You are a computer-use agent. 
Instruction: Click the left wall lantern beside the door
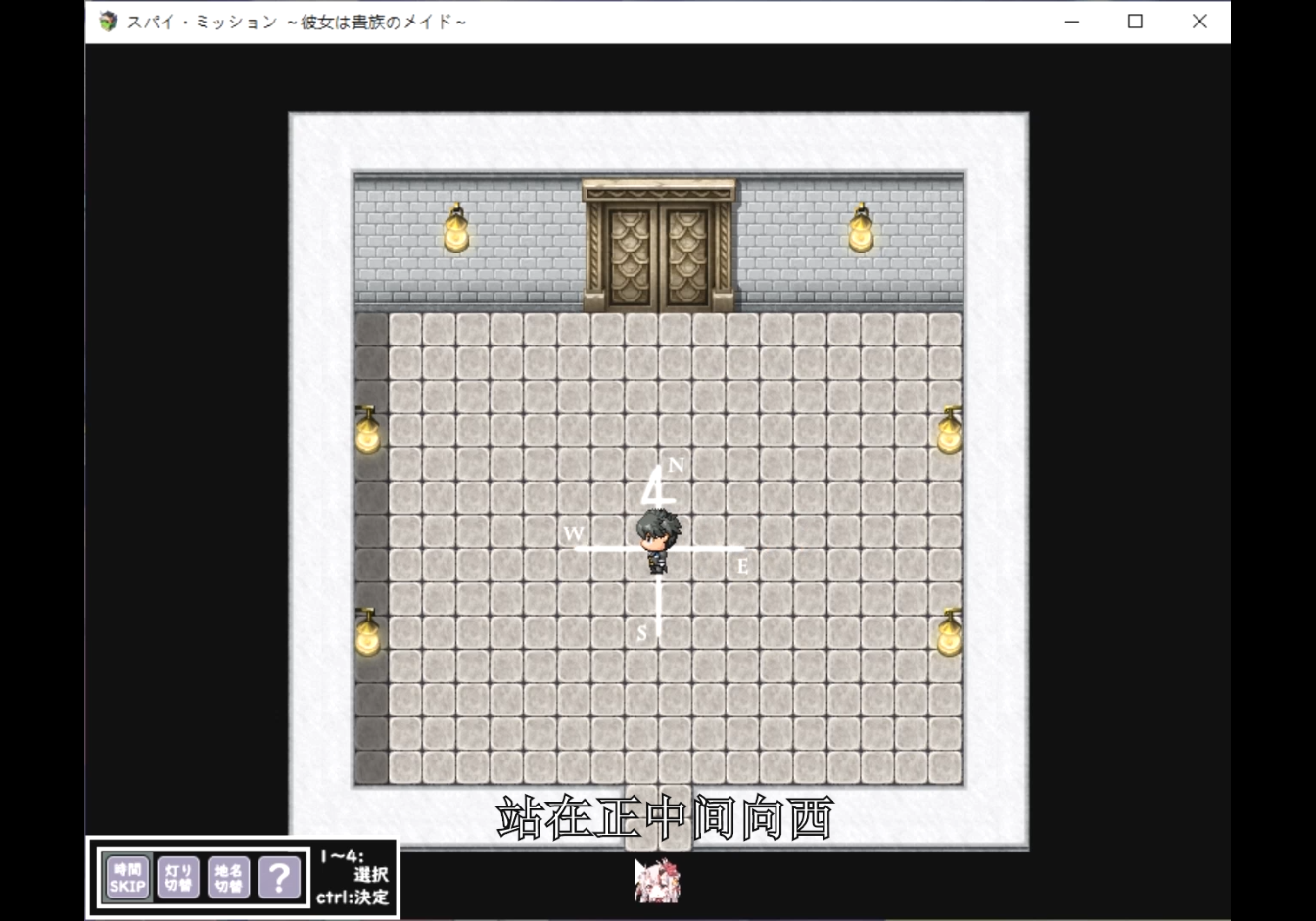tap(456, 228)
